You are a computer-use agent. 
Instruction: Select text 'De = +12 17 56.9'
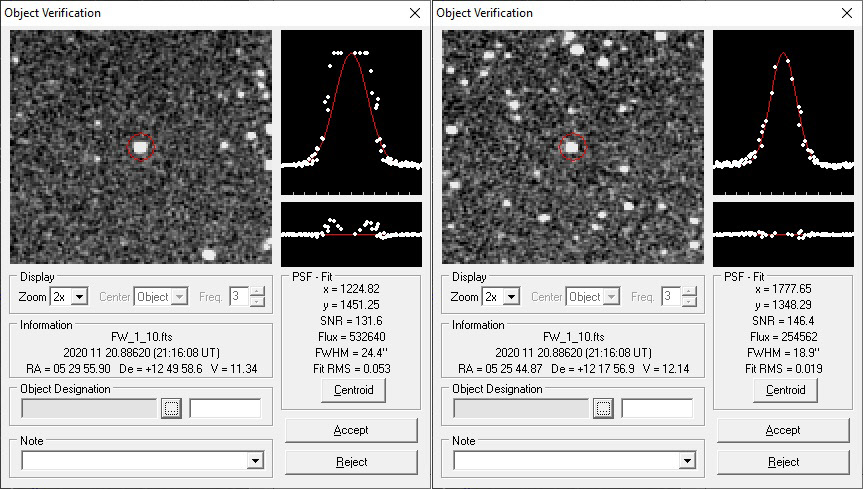[x=593, y=369]
